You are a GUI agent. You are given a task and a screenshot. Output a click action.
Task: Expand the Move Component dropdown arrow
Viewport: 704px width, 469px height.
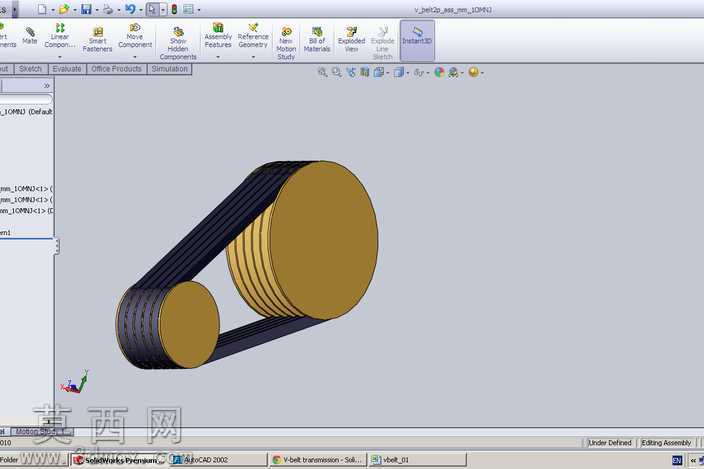point(135,57)
